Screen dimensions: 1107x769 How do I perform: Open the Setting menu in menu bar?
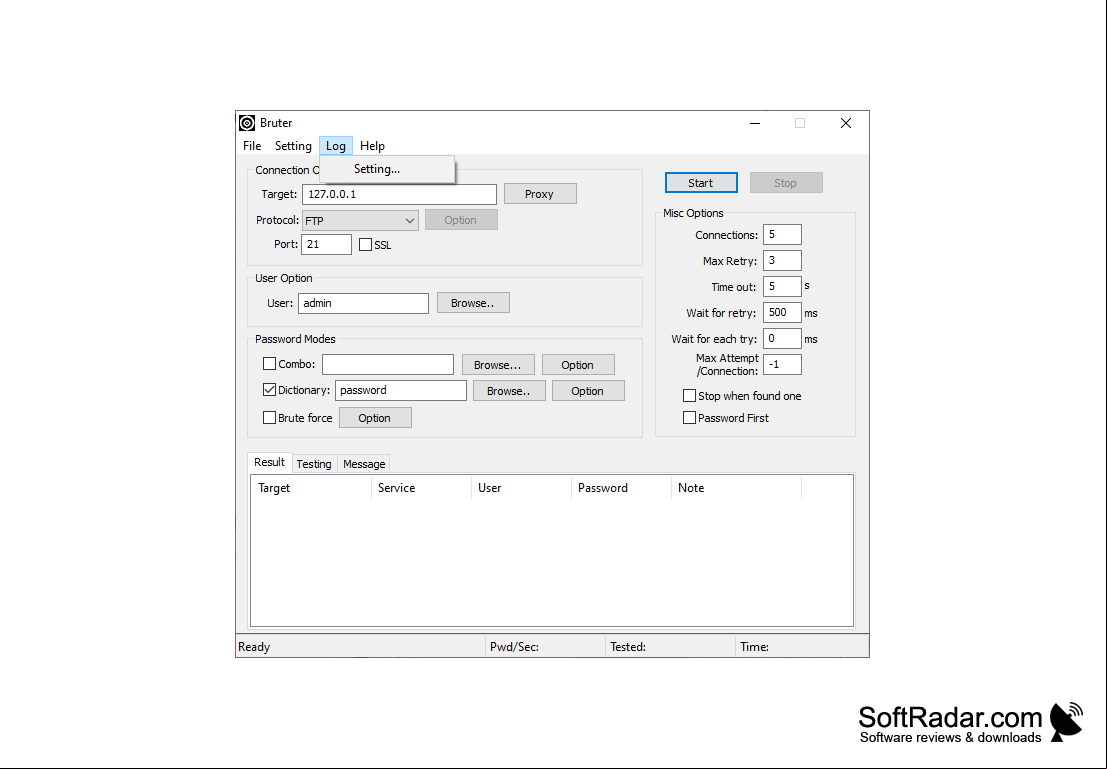[x=293, y=146]
